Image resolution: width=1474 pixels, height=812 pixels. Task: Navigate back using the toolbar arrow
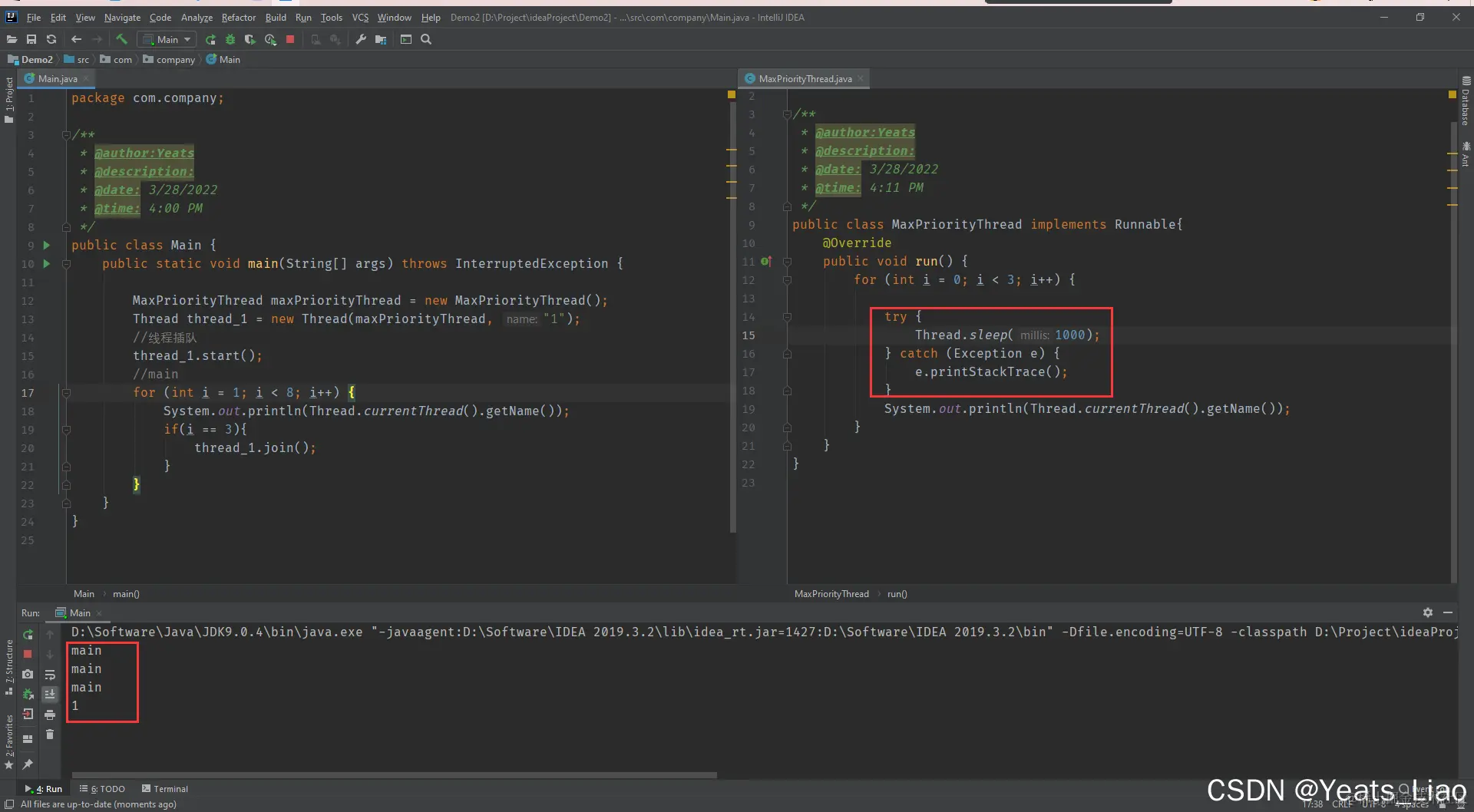76,39
